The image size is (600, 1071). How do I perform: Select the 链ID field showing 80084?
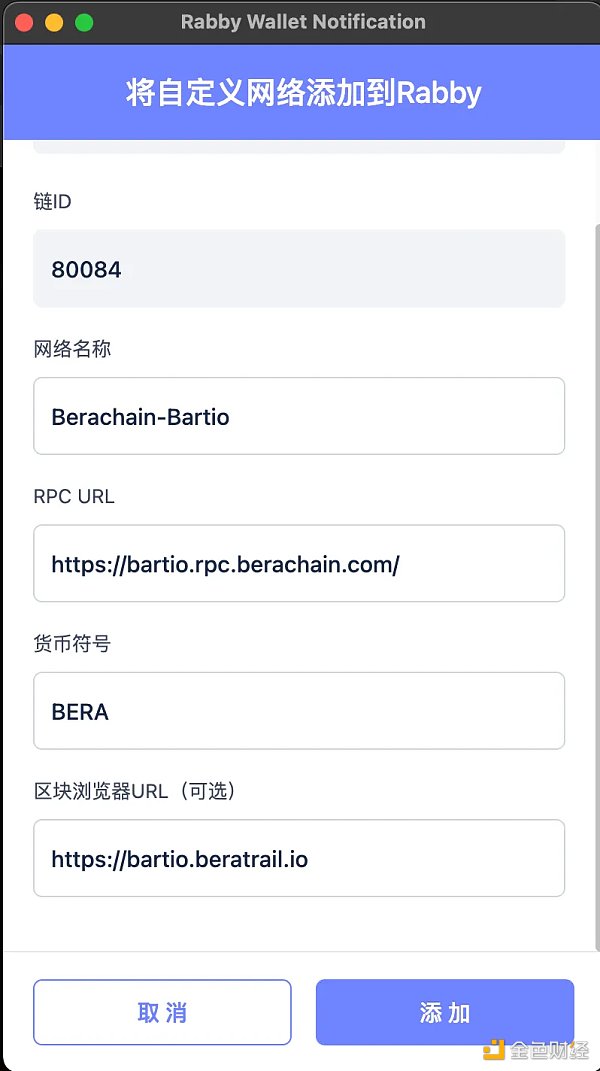click(x=299, y=268)
